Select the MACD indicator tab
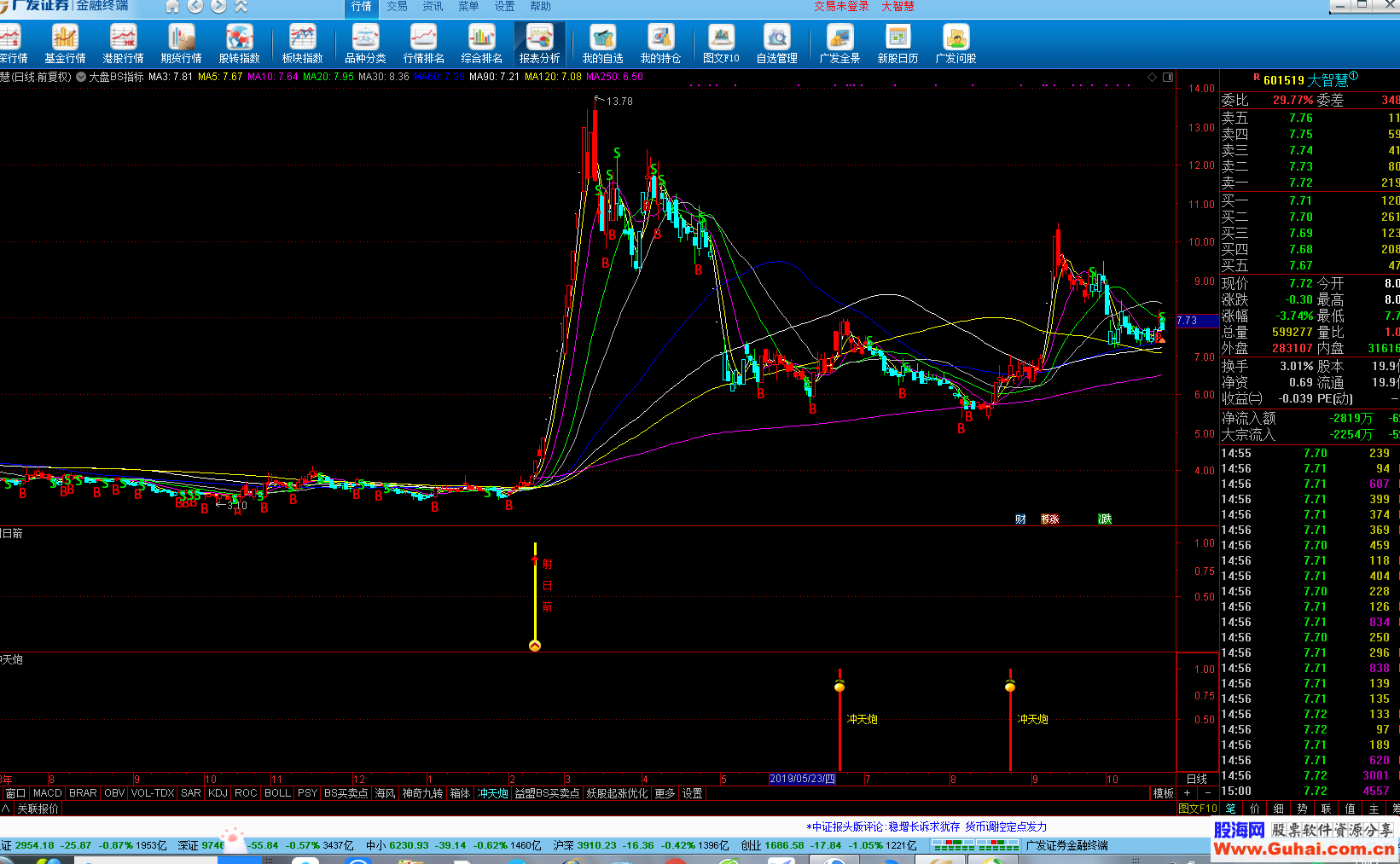Screen dimensions: 1400x864 (48, 793)
